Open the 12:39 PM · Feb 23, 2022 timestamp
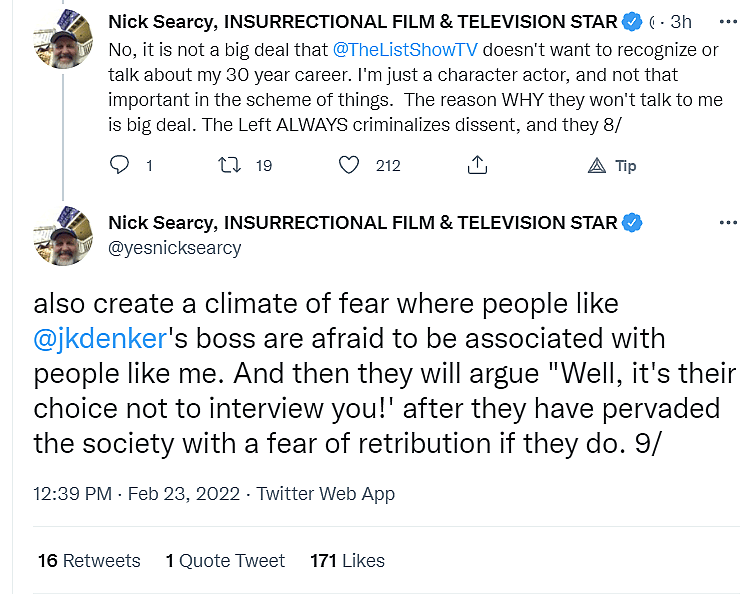 tap(138, 494)
